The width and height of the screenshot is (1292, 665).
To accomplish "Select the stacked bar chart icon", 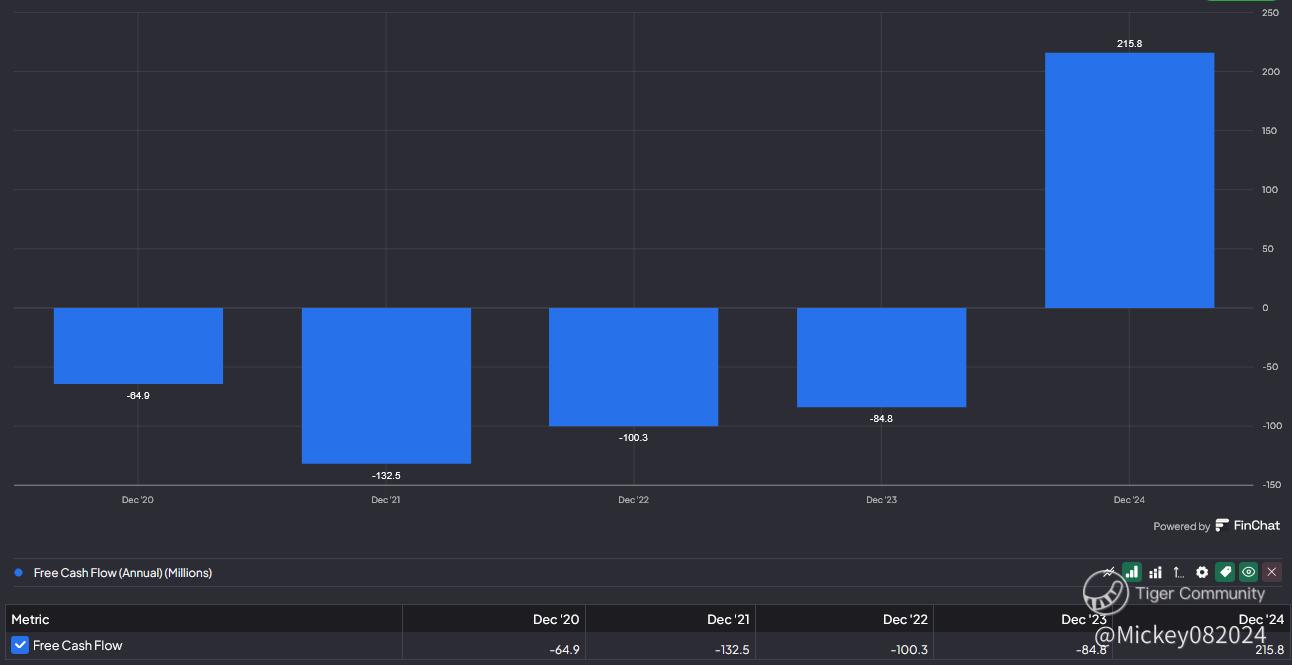I will tap(1155, 573).
